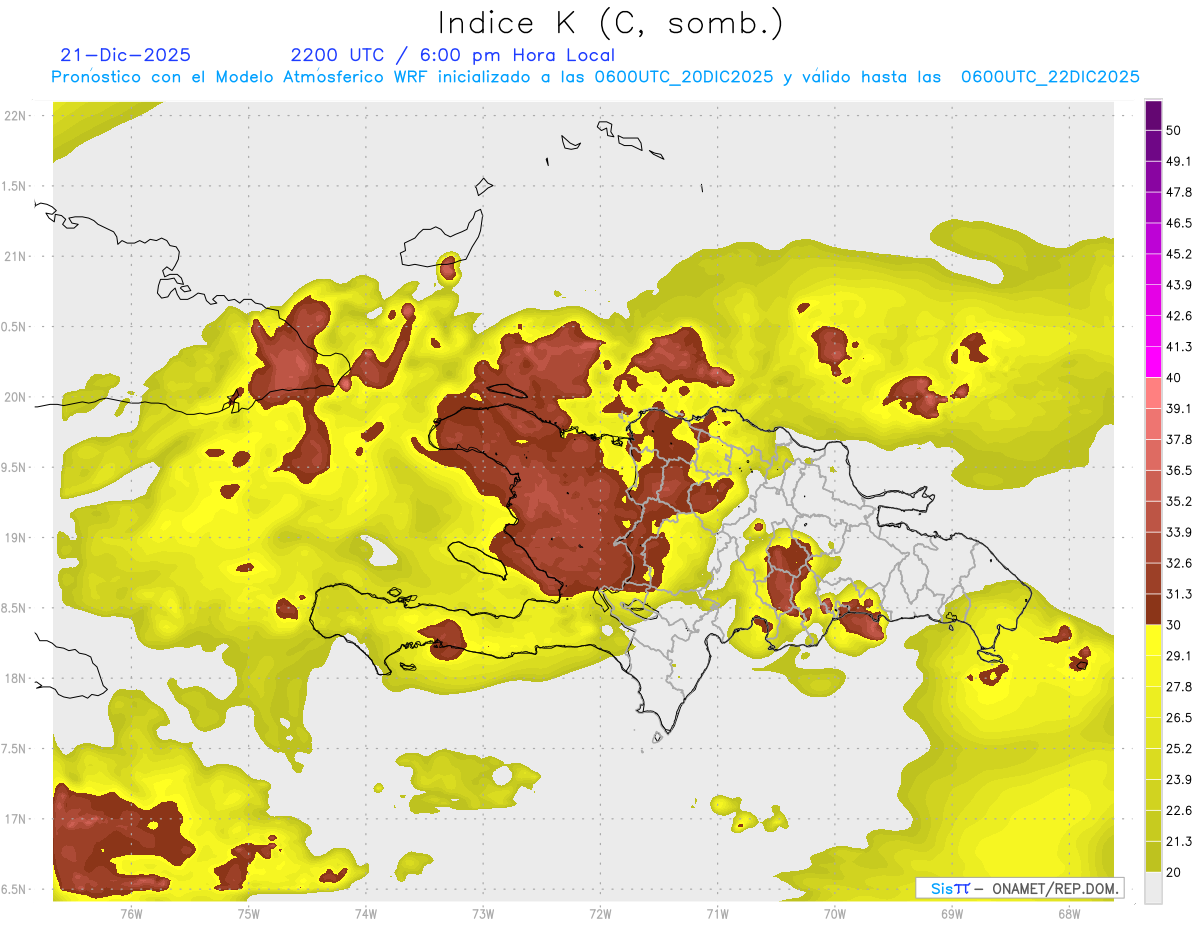Click the '46.5' colorbar value
1200x927 pixels.
[x=1179, y=223]
